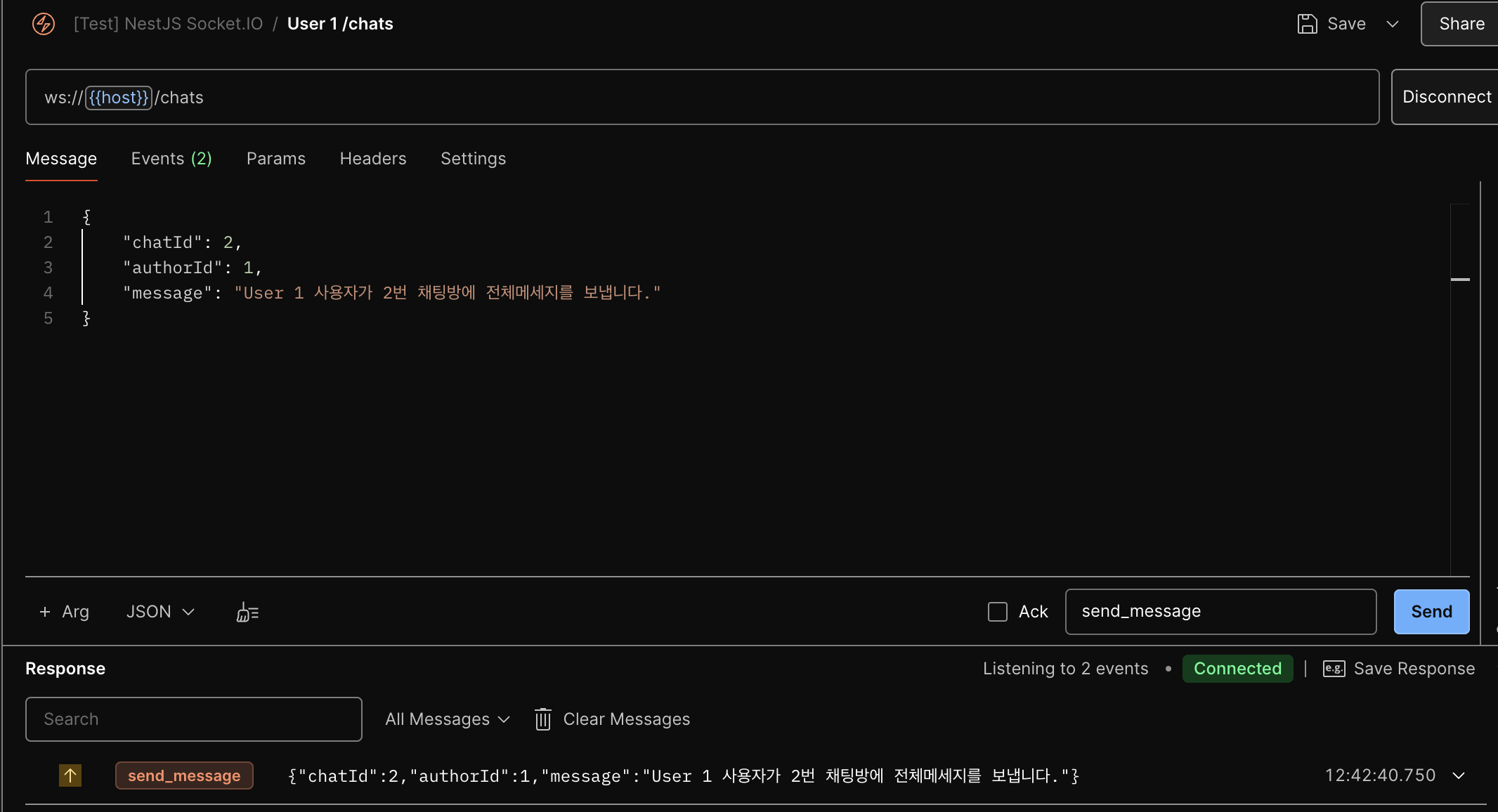The width and height of the screenshot is (1498, 812).
Task: Click the trash icon for Clear Messages
Action: tap(543, 719)
